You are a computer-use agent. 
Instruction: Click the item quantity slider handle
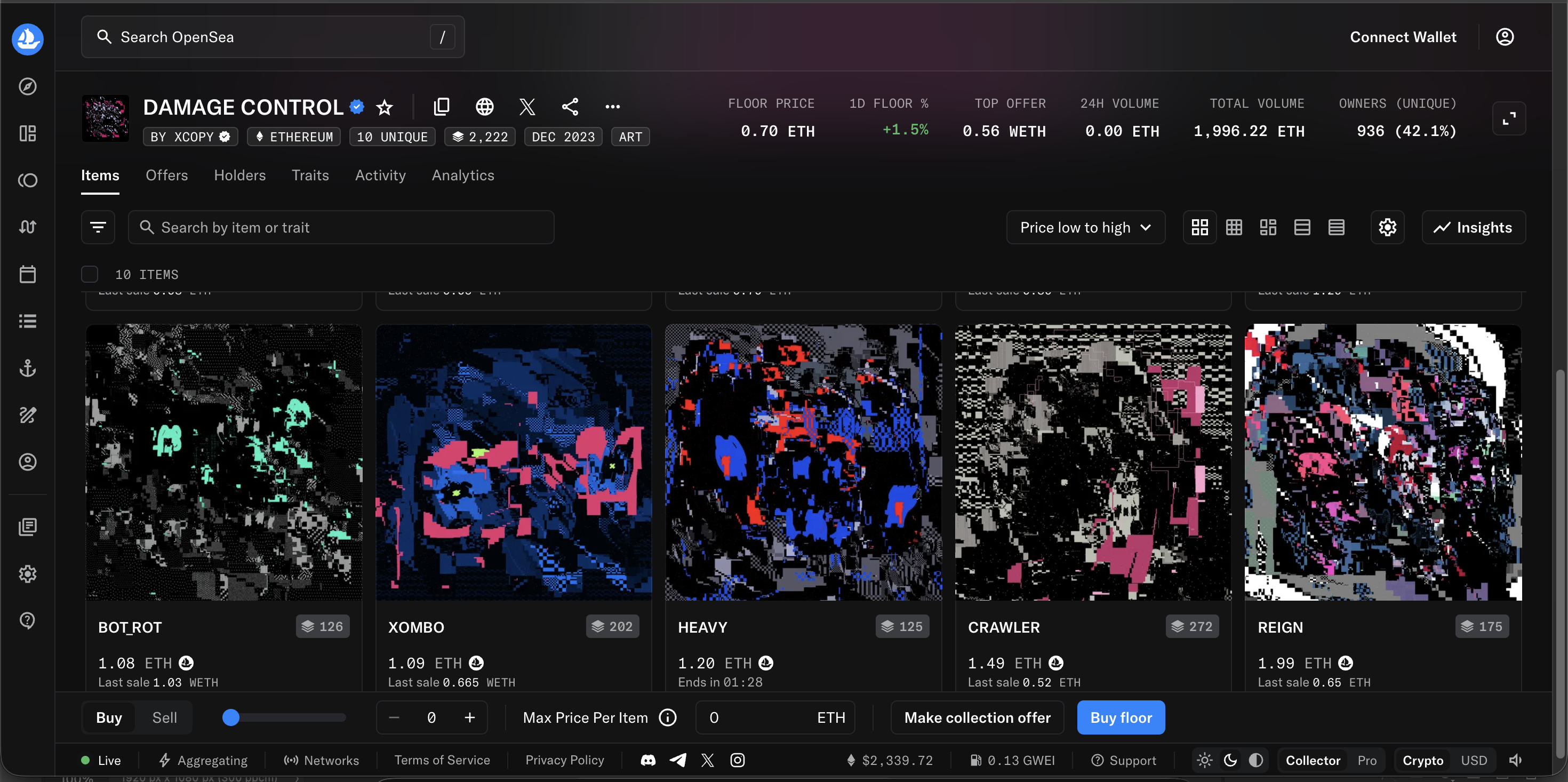tap(231, 717)
